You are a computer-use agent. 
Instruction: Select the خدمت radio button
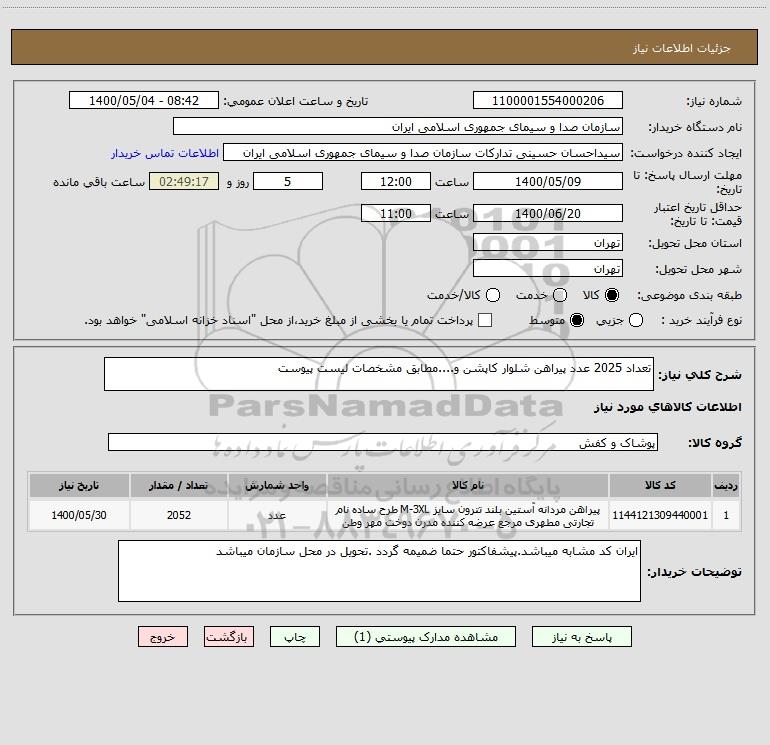(x=560, y=295)
